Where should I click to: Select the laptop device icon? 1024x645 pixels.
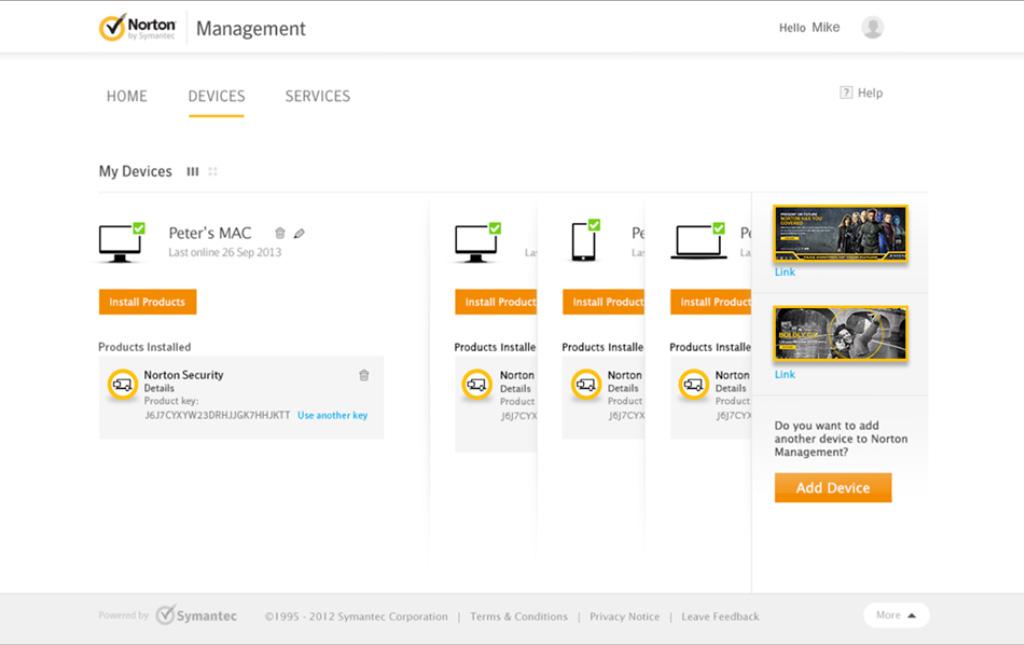click(698, 241)
